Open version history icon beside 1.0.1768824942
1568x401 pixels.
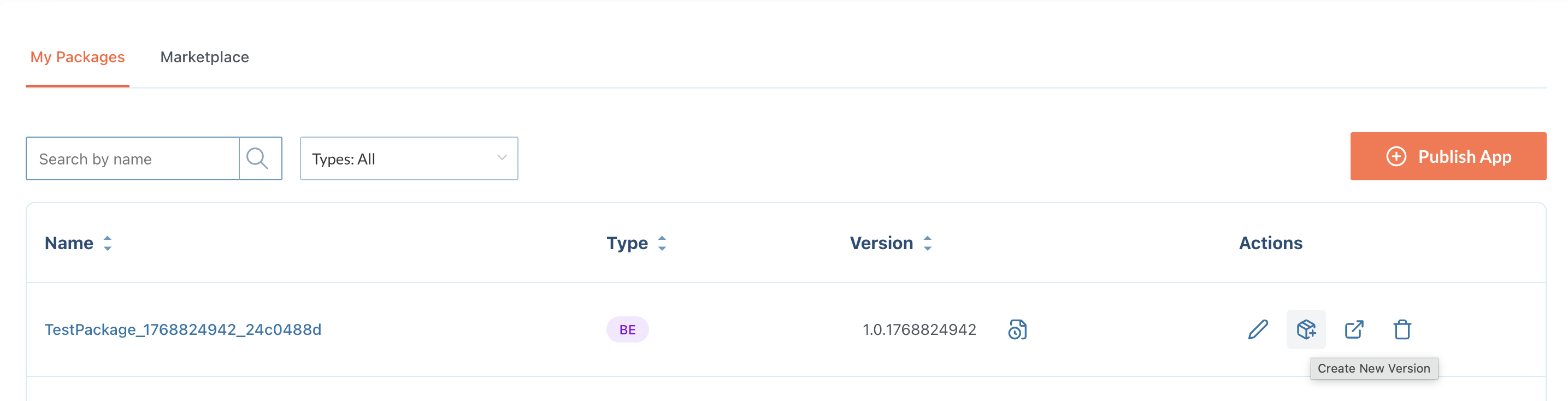pyautogui.click(x=1017, y=329)
